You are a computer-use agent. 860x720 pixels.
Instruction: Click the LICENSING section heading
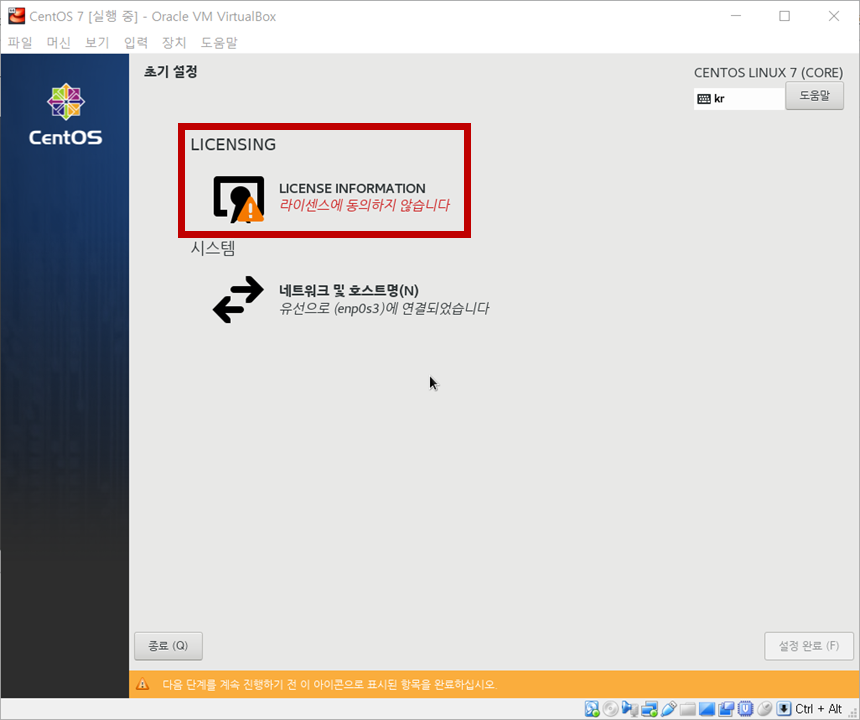click(x=233, y=144)
